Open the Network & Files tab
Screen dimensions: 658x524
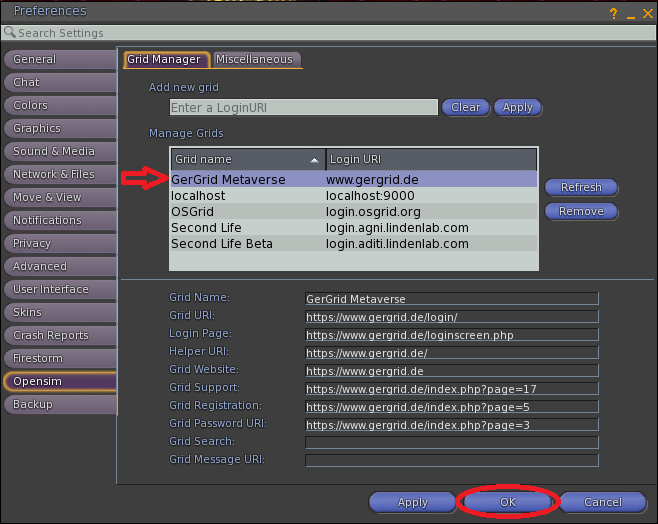[60, 174]
